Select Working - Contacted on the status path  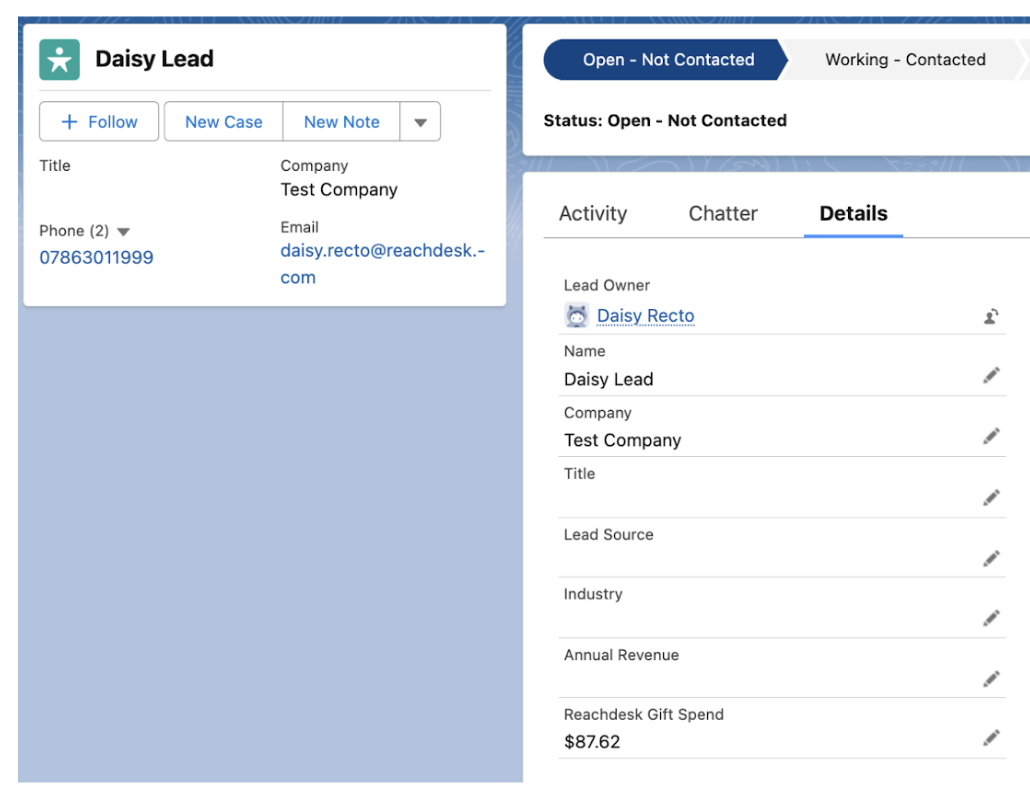click(904, 59)
